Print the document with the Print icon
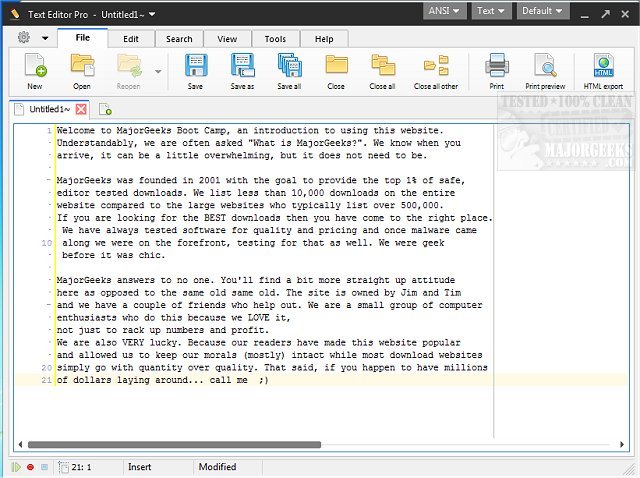 point(496,71)
